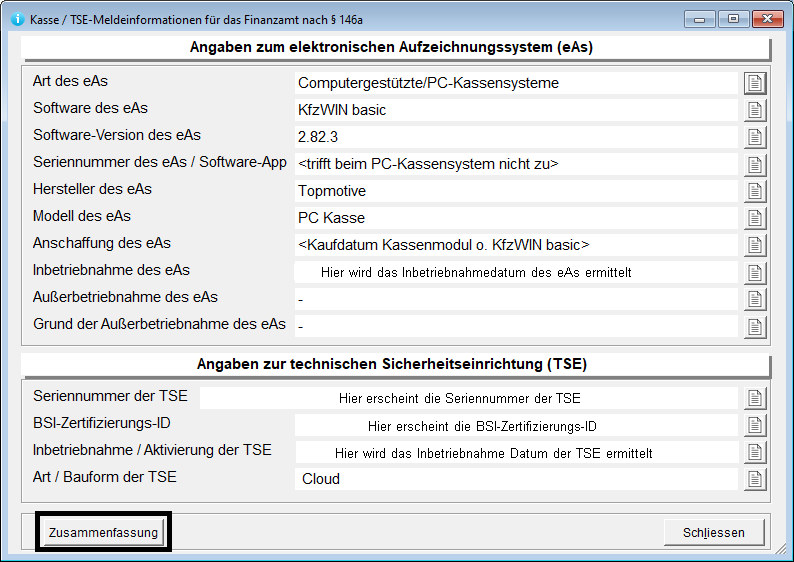Click the 'Inbetriebnahme des eAs' label

click(111, 270)
